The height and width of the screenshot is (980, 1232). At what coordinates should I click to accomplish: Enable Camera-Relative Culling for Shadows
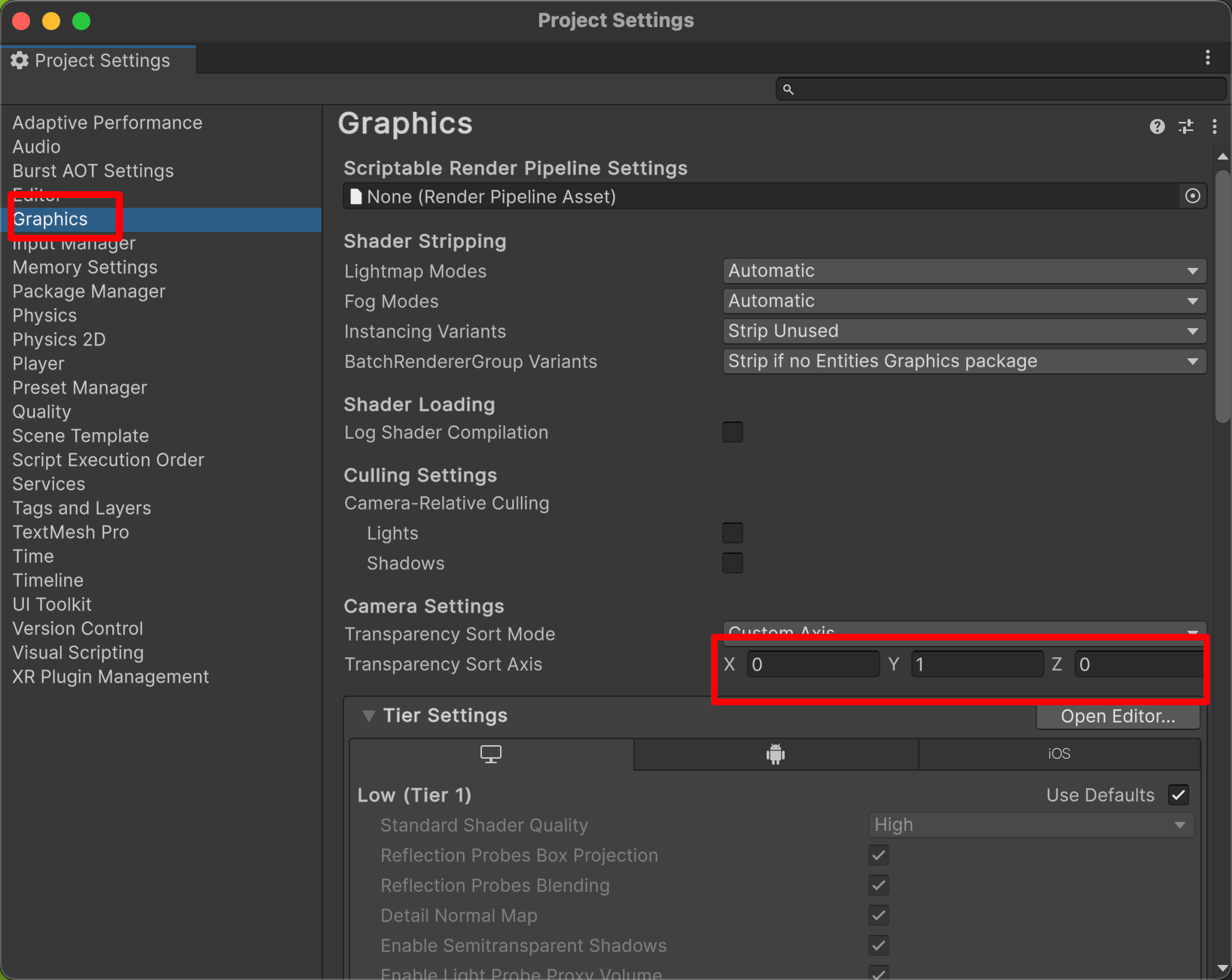(x=733, y=563)
